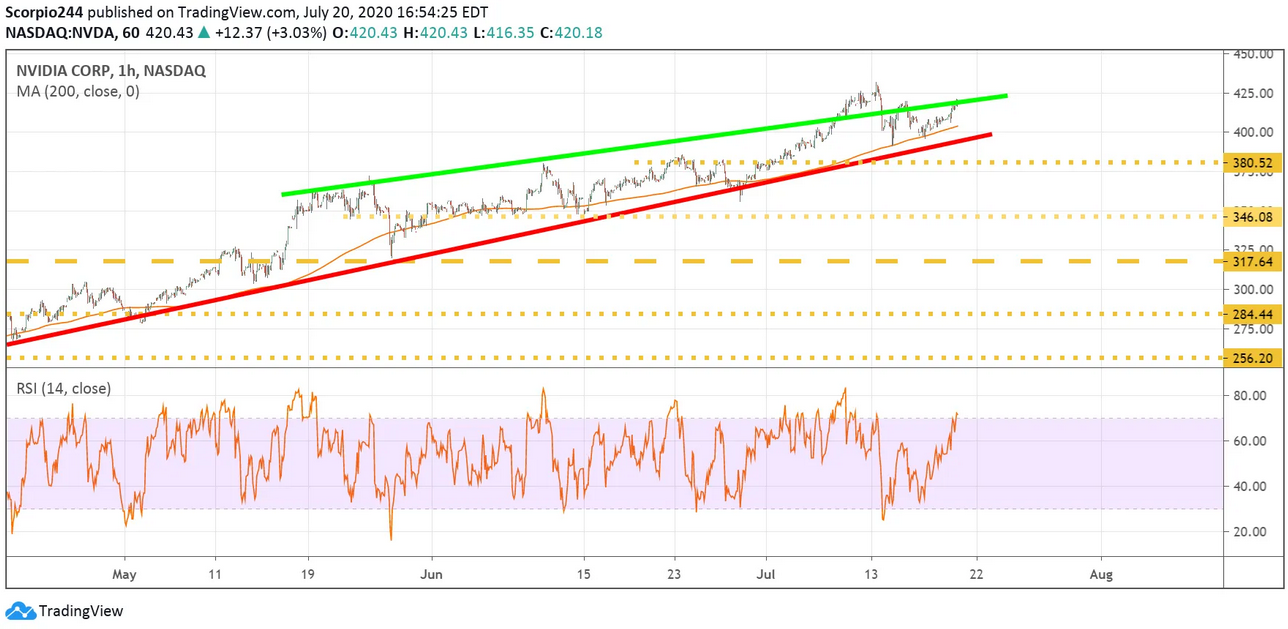Viewport: 1288px width, 629px height.
Task: Click the 450.00 price axis label
Action: click(1253, 55)
